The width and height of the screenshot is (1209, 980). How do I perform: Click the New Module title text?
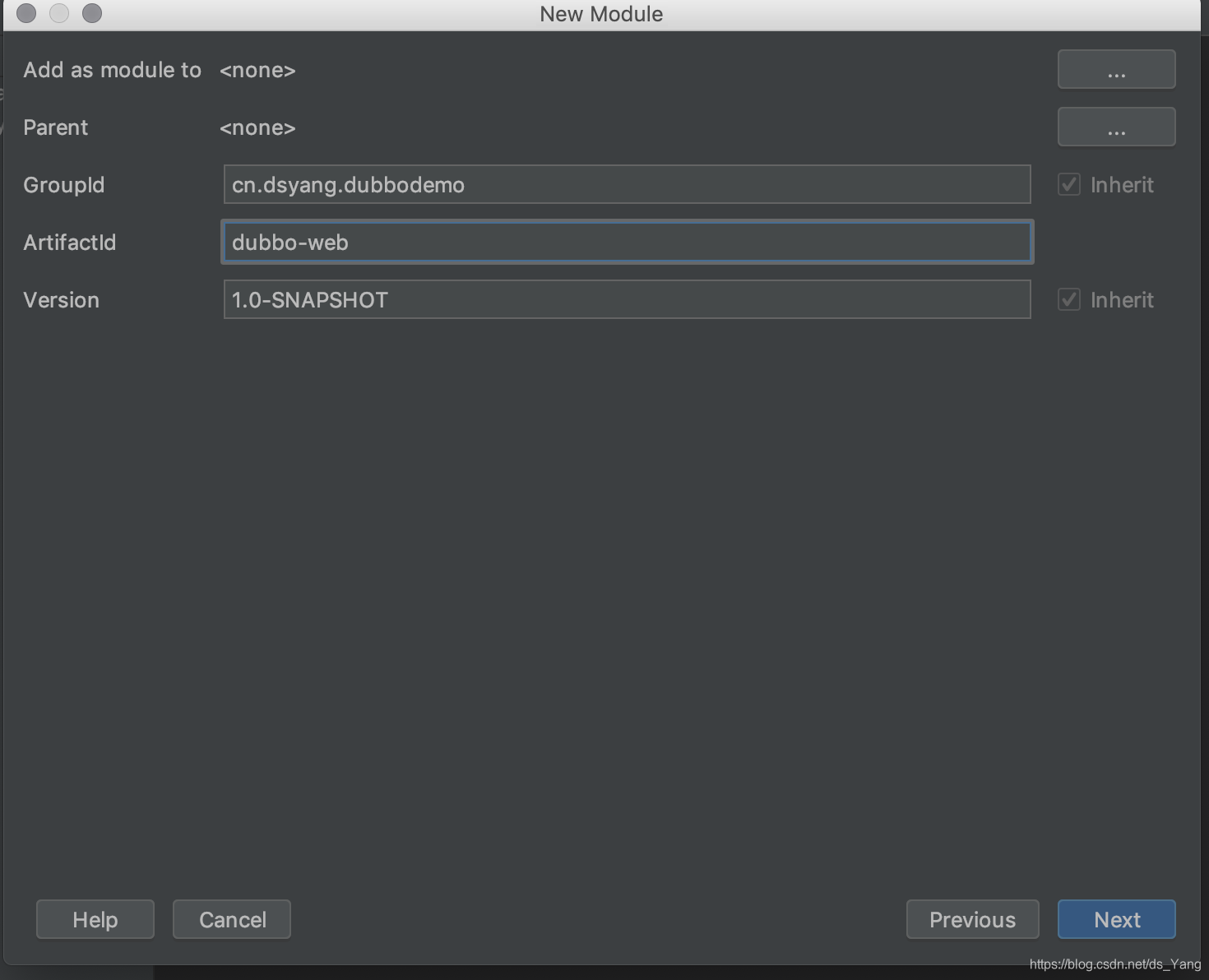[x=601, y=14]
